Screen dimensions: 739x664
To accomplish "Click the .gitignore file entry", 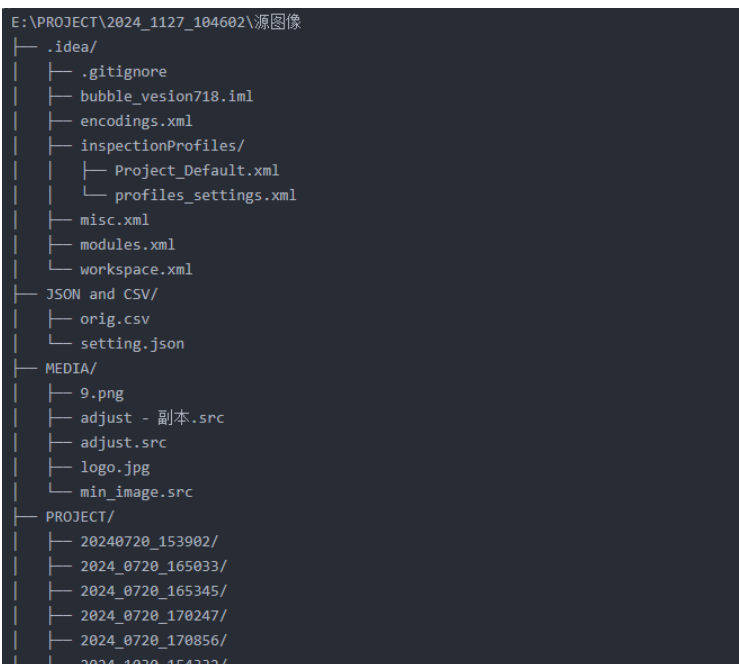I will pos(123,72).
